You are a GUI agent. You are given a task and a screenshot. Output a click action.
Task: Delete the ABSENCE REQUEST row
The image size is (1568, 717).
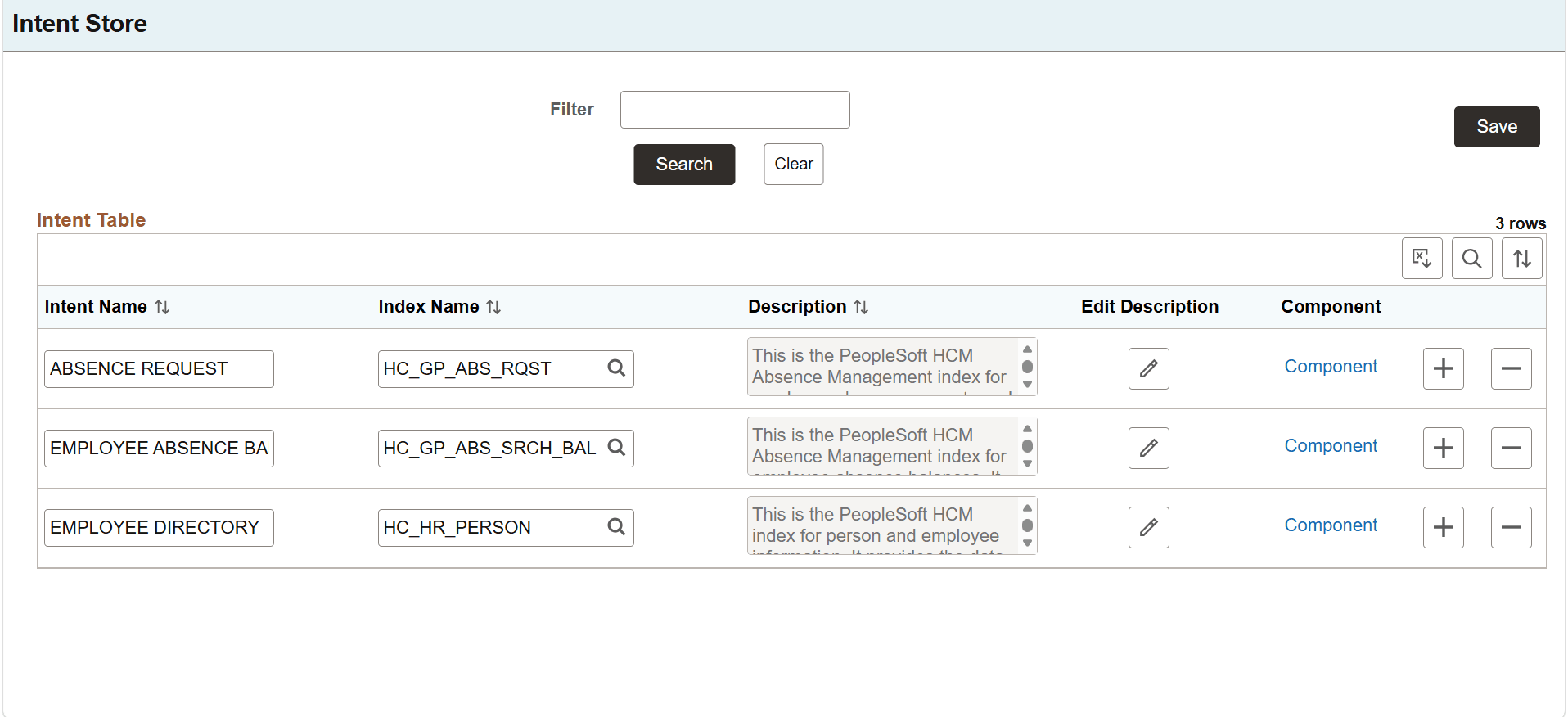click(x=1511, y=368)
